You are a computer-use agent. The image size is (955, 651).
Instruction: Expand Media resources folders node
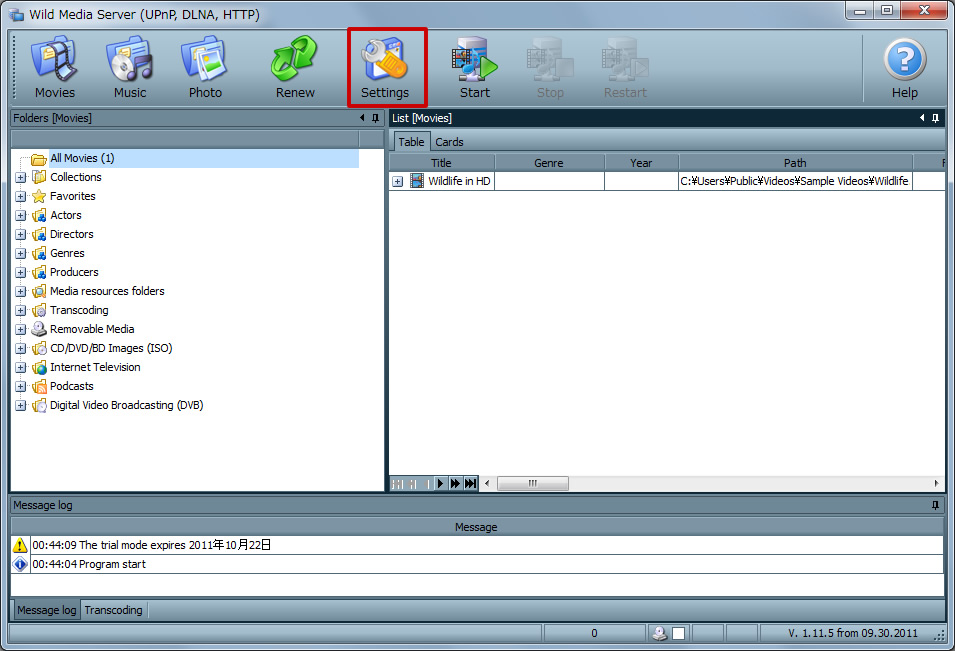click(x=21, y=291)
